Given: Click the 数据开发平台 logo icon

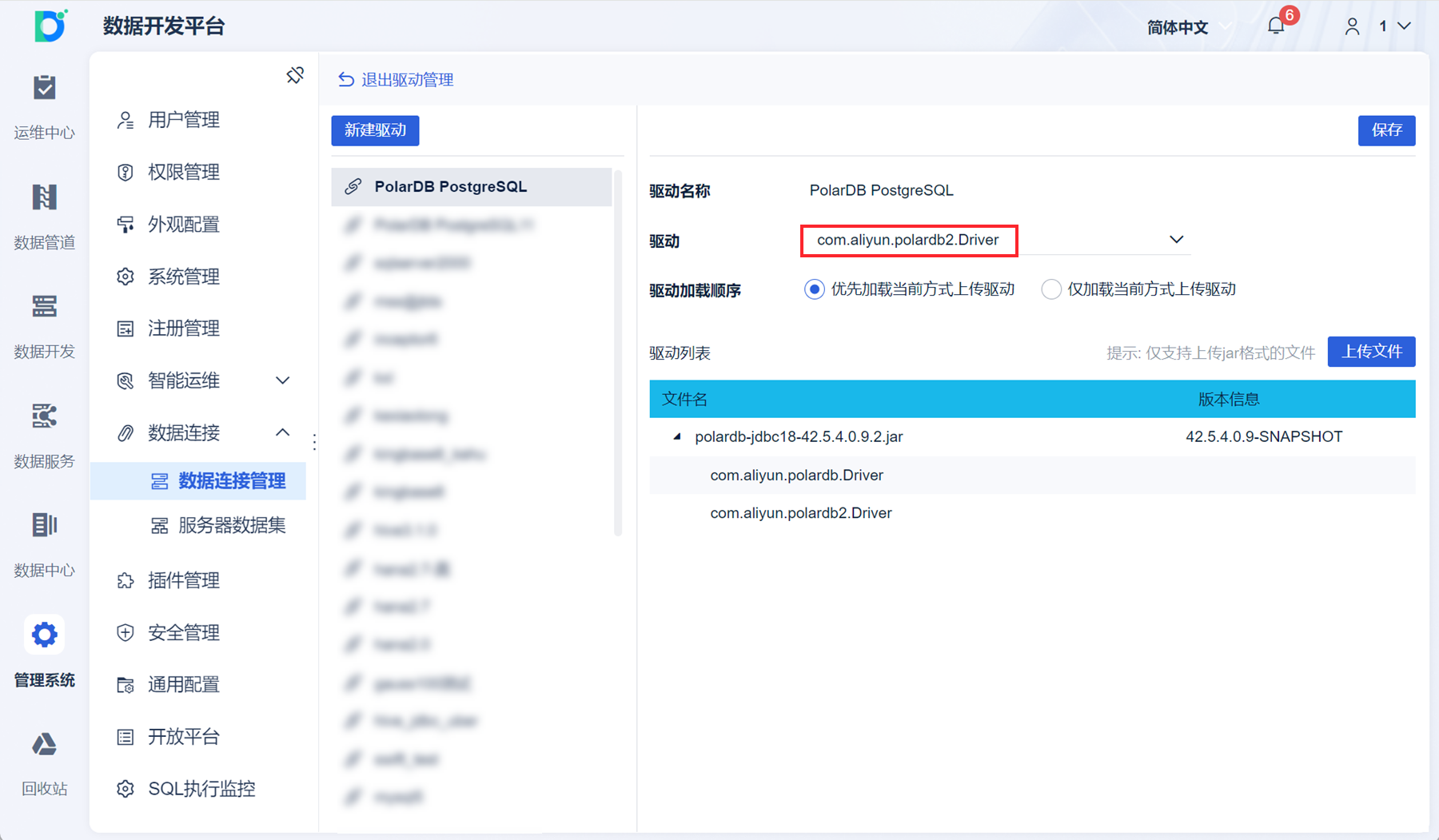Looking at the screenshot, I should 50,26.
